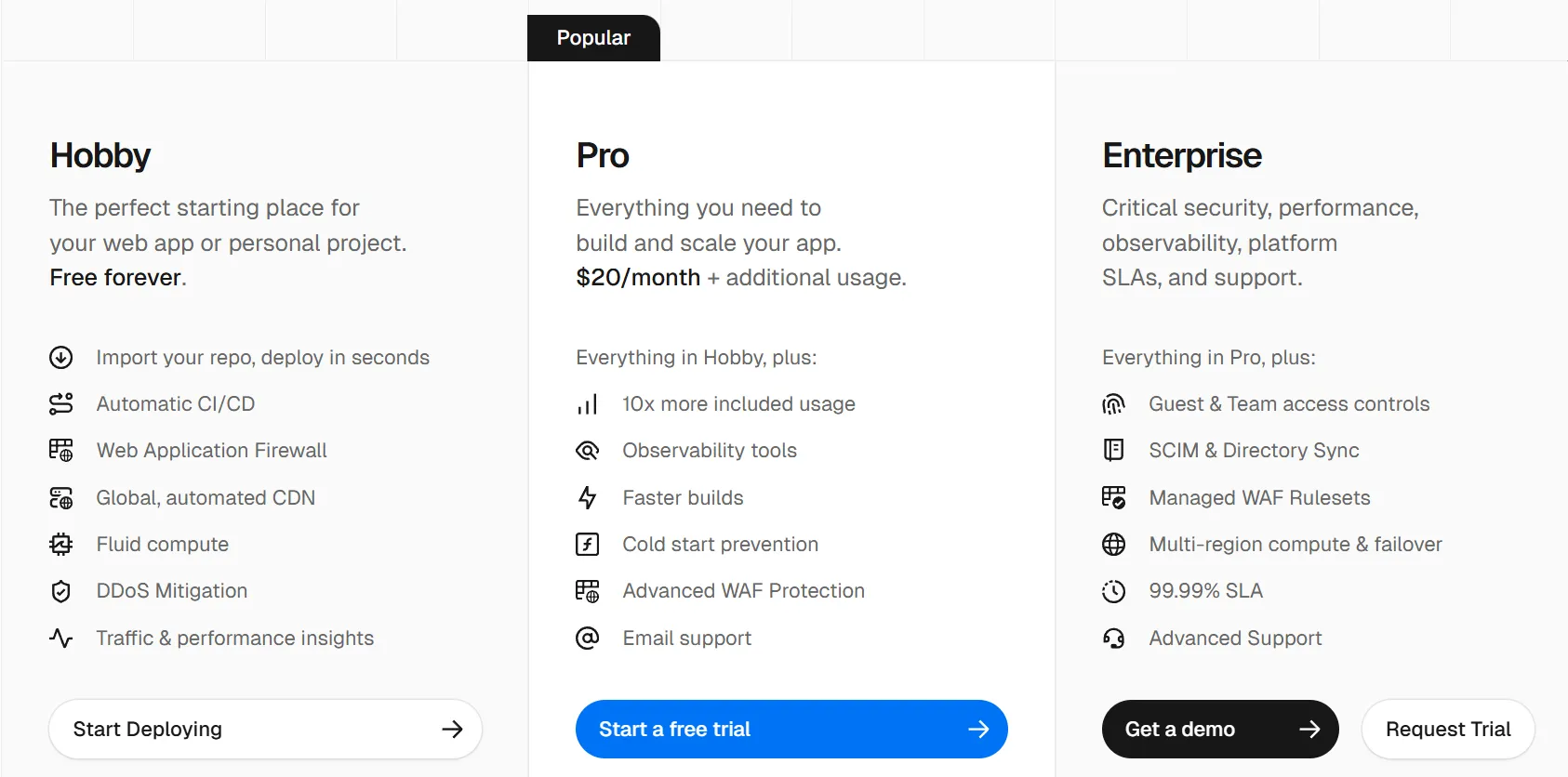Click the Advanced Support headset icon
Viewport: 1568px width, 777px height.
click(1113, 639)
